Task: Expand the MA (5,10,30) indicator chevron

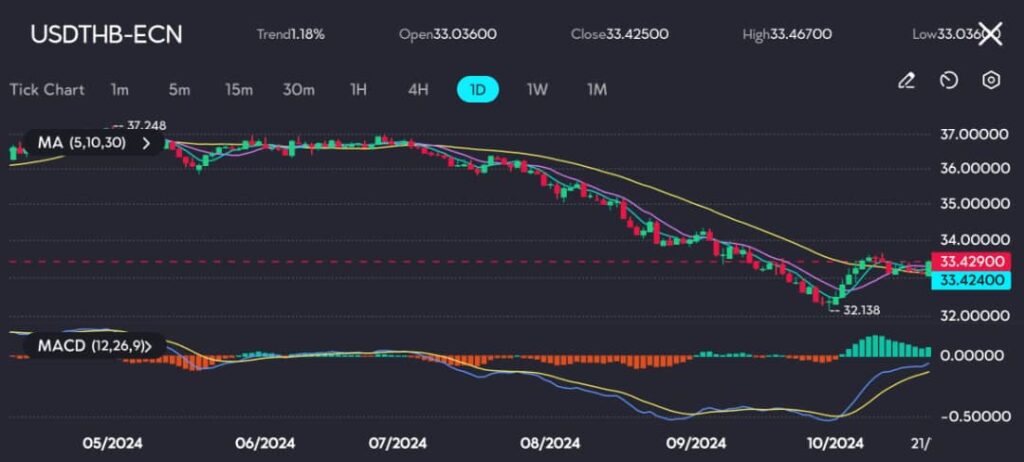Action: pos(148,144)
